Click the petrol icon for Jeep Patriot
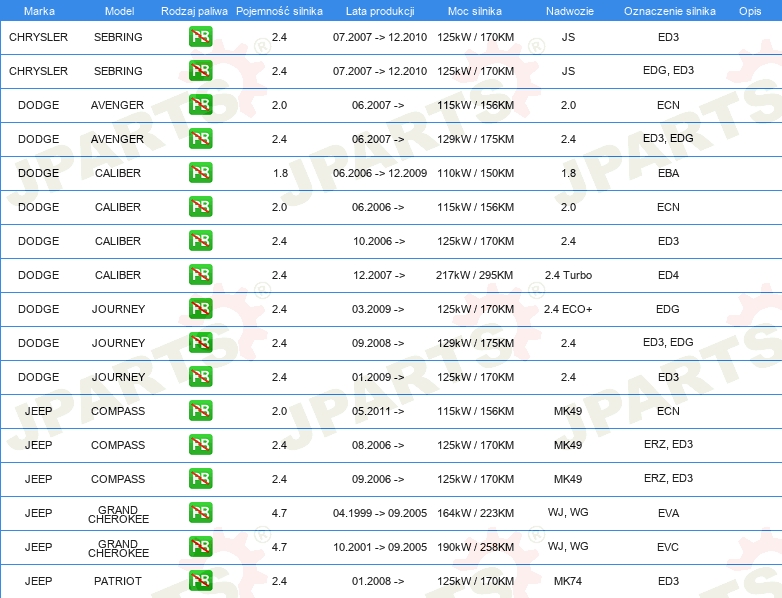Screen dimensions: 782x598 200,581
